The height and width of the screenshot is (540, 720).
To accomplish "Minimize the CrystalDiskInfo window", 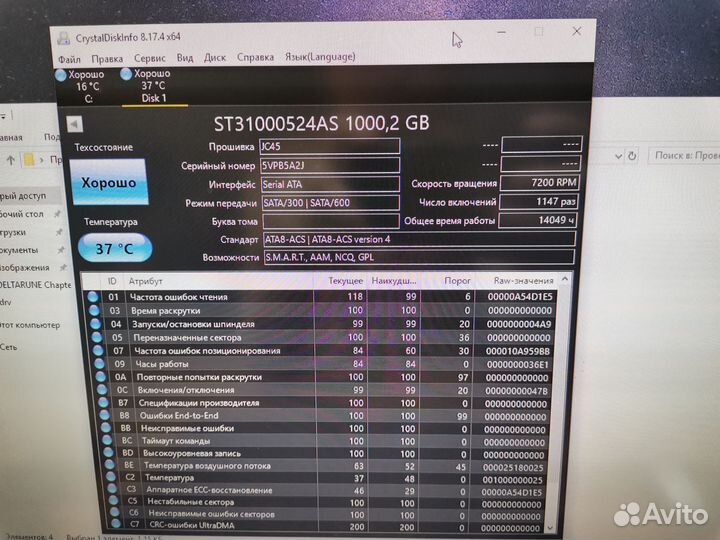I will (x=501, y=33).
